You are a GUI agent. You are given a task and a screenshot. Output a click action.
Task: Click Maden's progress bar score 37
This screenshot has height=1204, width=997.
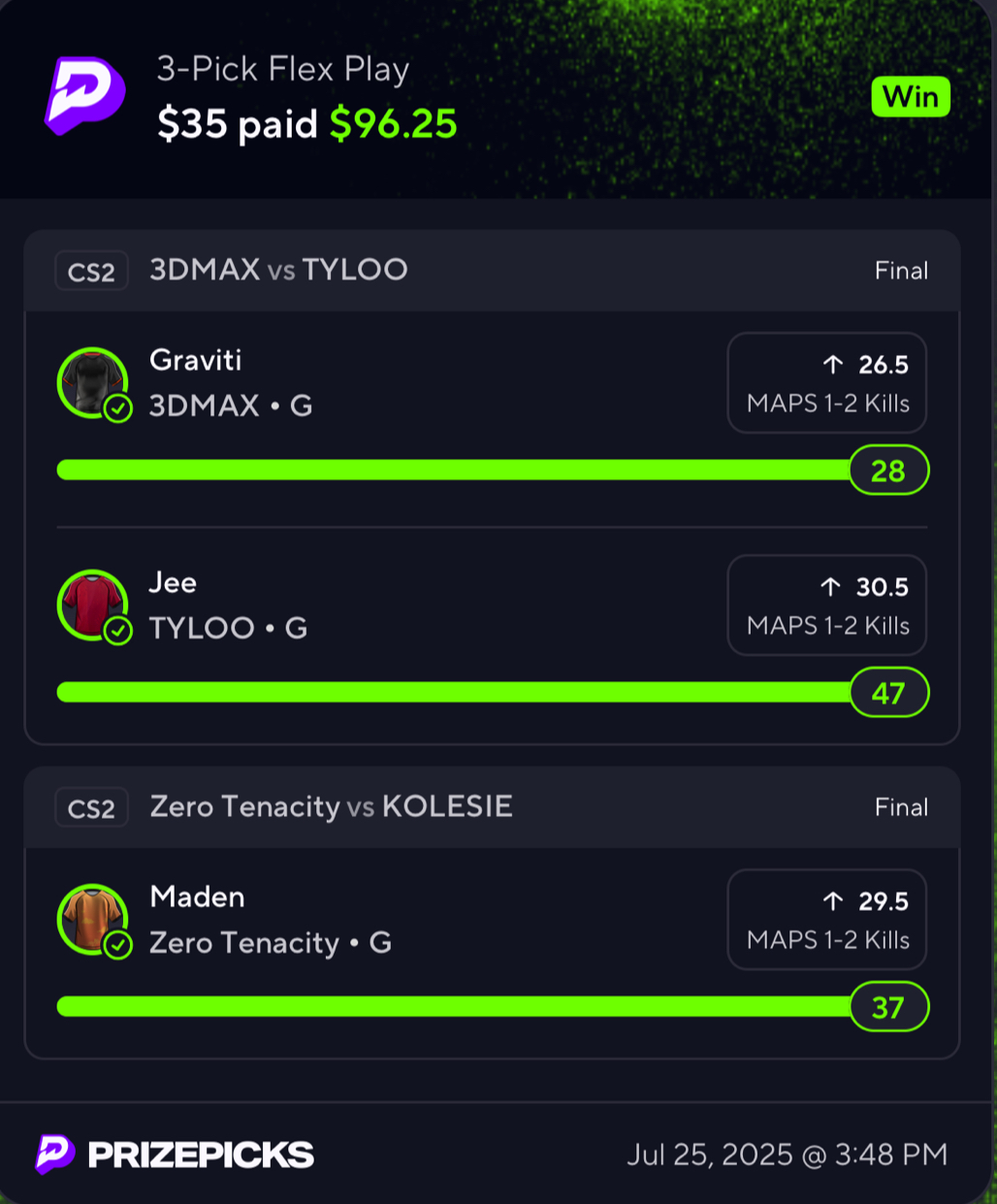[x=888, y=1007]
